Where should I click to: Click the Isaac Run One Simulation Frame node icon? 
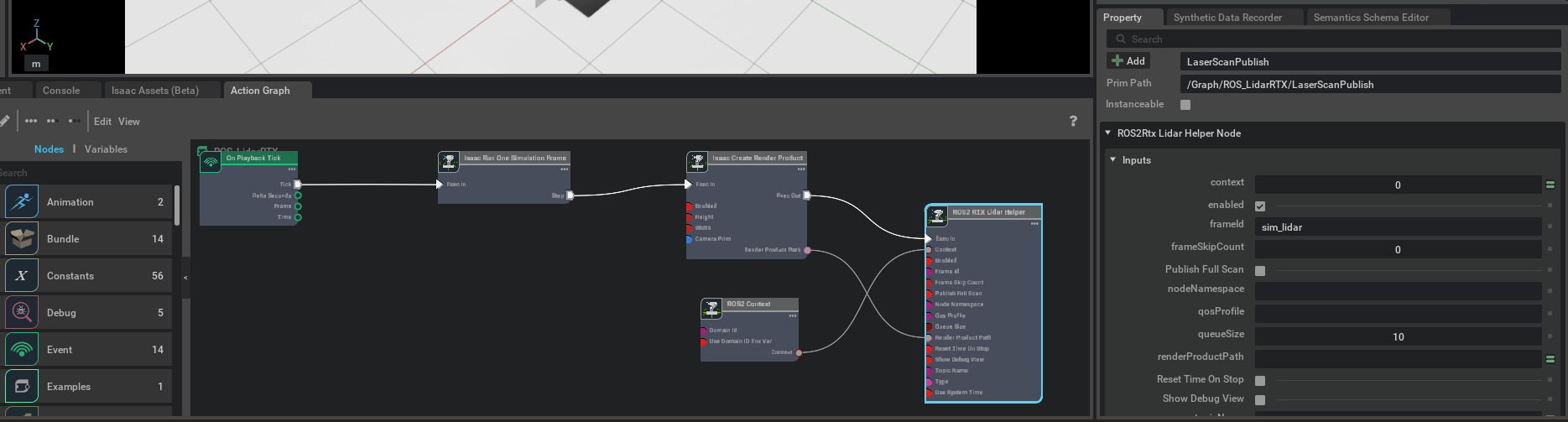[x=449, y=161]
